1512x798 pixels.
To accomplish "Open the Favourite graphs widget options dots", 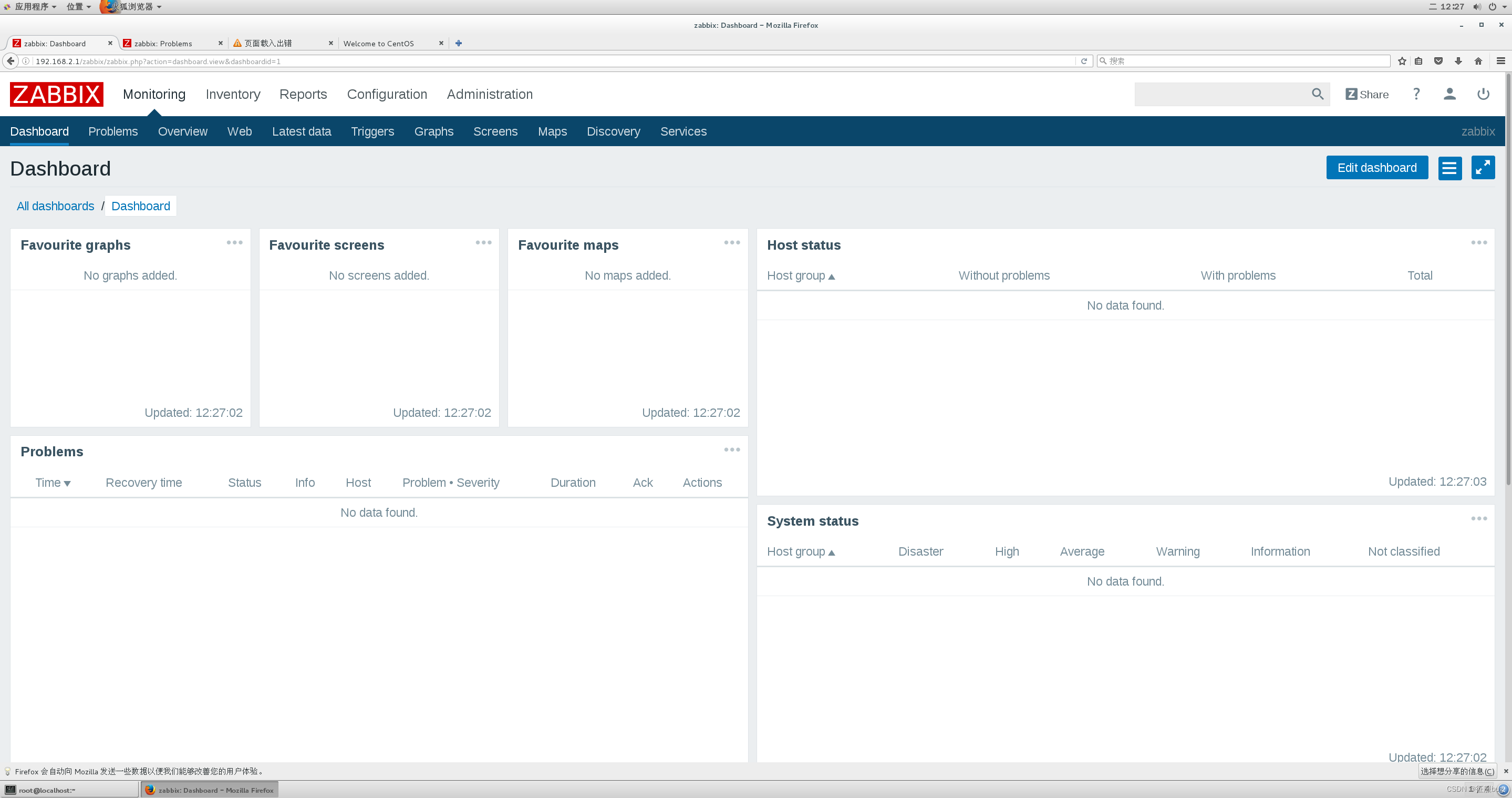I will pyautogui.click(x=235, y=242).
